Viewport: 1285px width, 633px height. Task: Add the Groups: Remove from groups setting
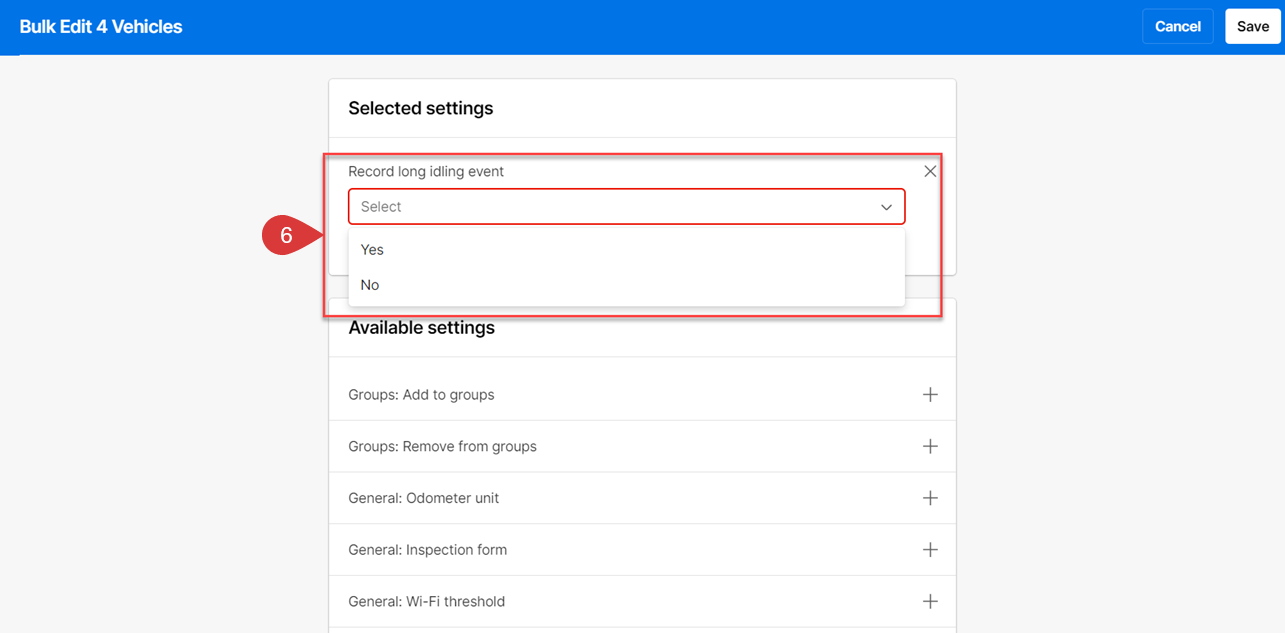point(930,446)
